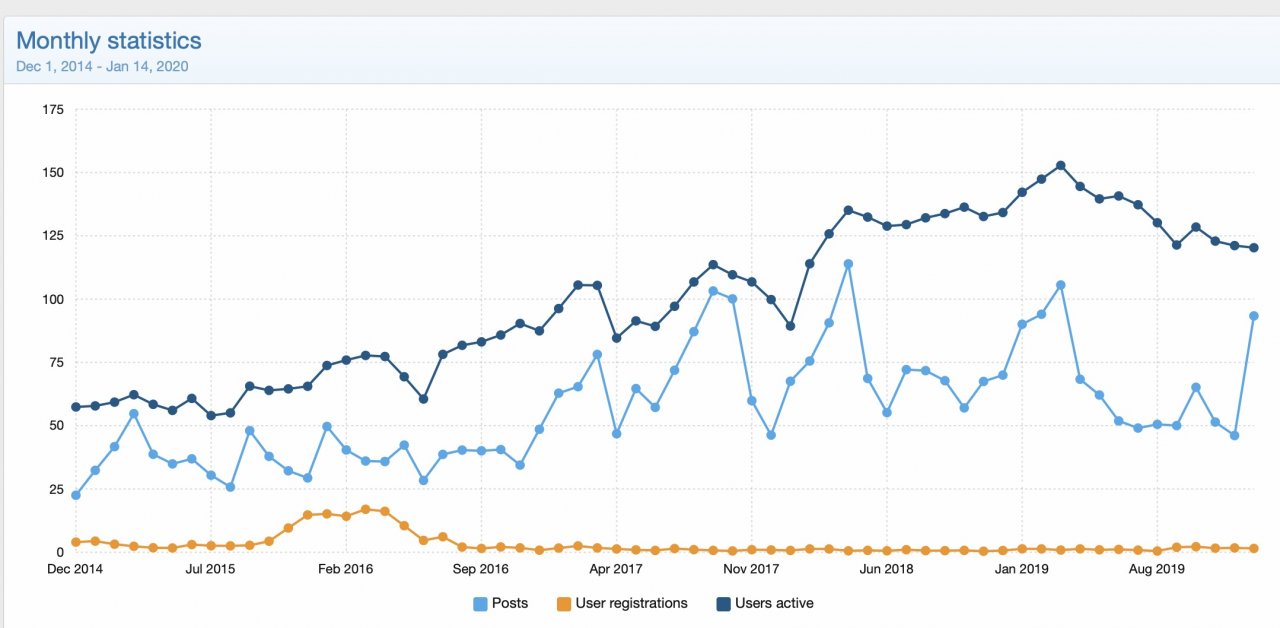Screen dimensions: 1280x628
Task: Click the Nov 2017 x-axis label
Action: [x=751, y=569]
